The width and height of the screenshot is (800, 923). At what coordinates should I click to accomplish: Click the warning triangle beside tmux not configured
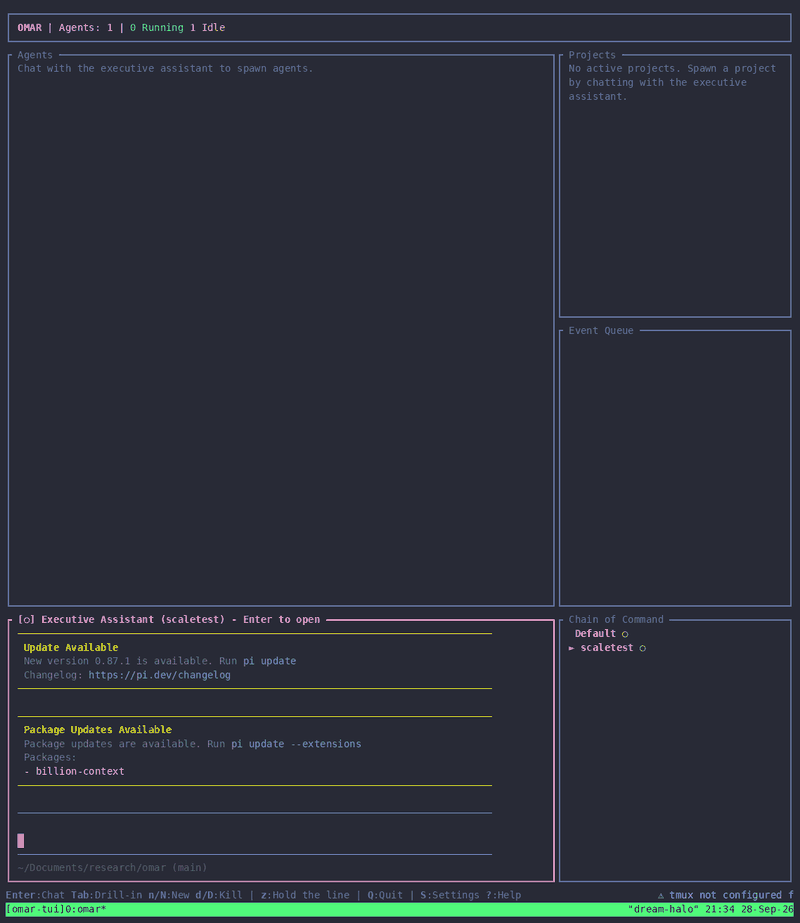coord(660,895)
